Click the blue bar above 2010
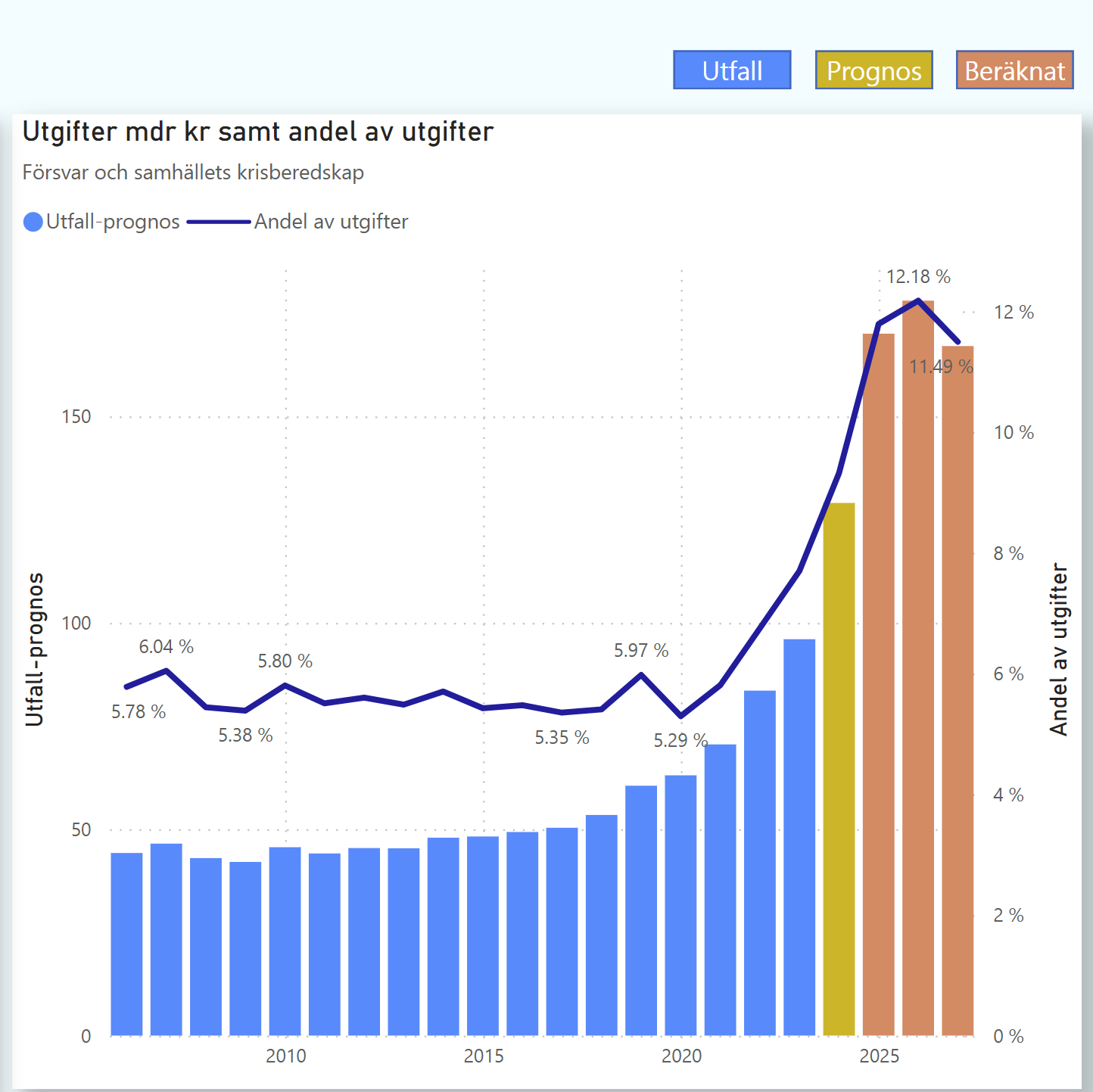 click(285, 941)
